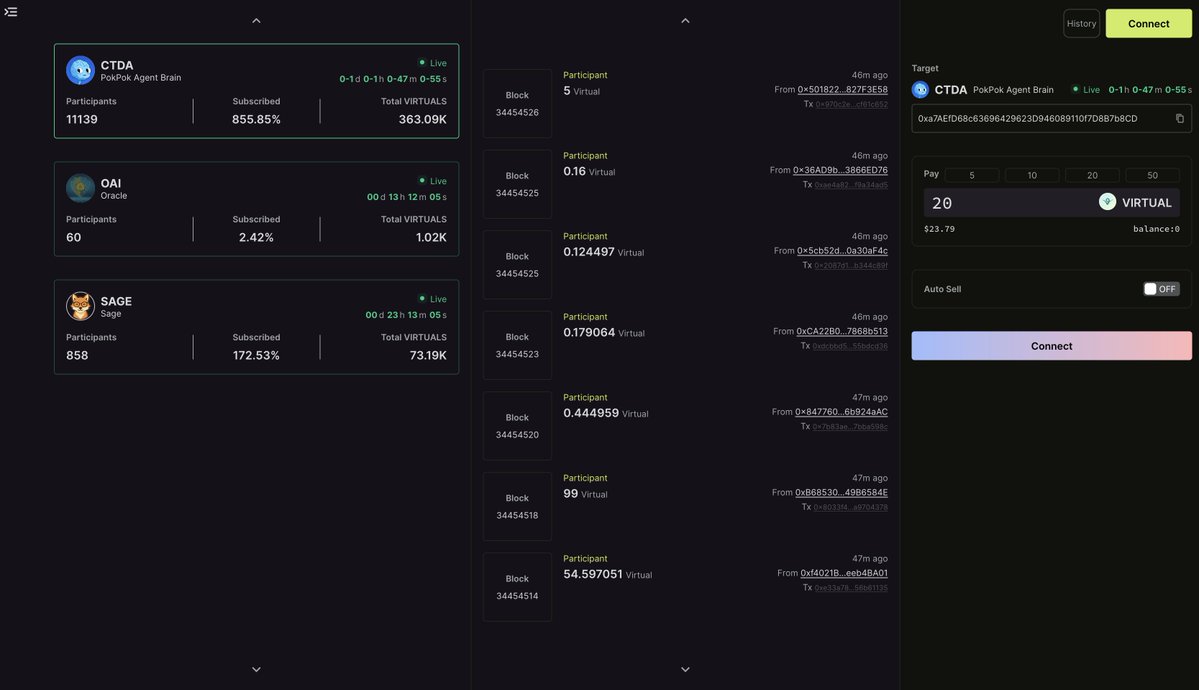
Task: Select the CTDA project card
Action: [256, 91]
